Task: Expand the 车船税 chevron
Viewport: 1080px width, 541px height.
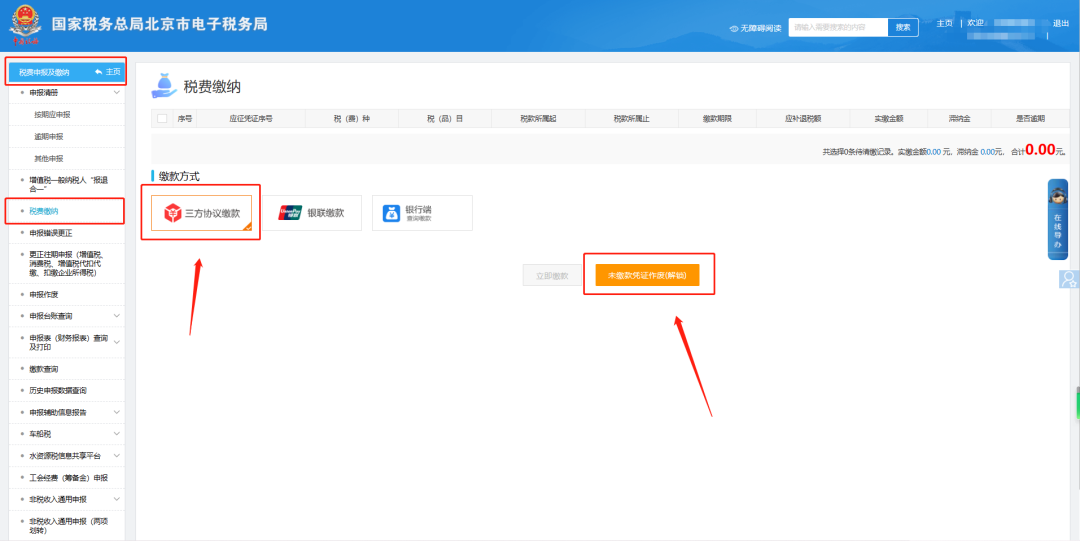Action: [x=116, y=433]
